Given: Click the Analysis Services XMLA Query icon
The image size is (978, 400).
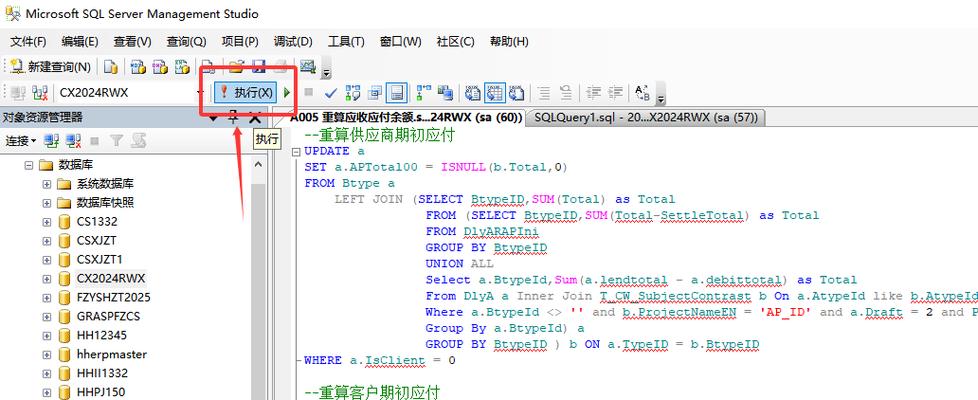Looking at the screenshot, I should click(x=182, y=67).
